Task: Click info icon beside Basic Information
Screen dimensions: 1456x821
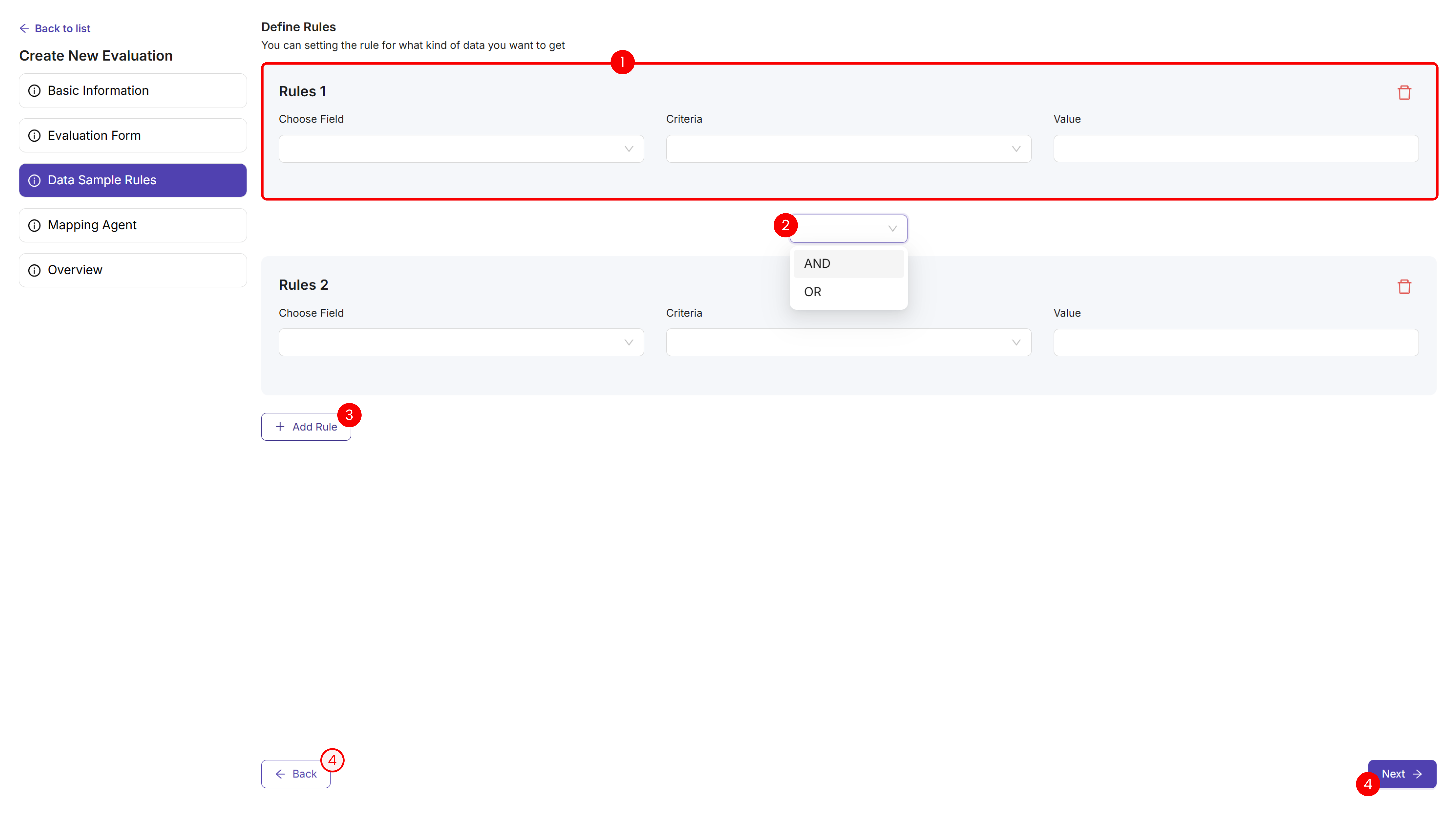Action: click(34, 91)
